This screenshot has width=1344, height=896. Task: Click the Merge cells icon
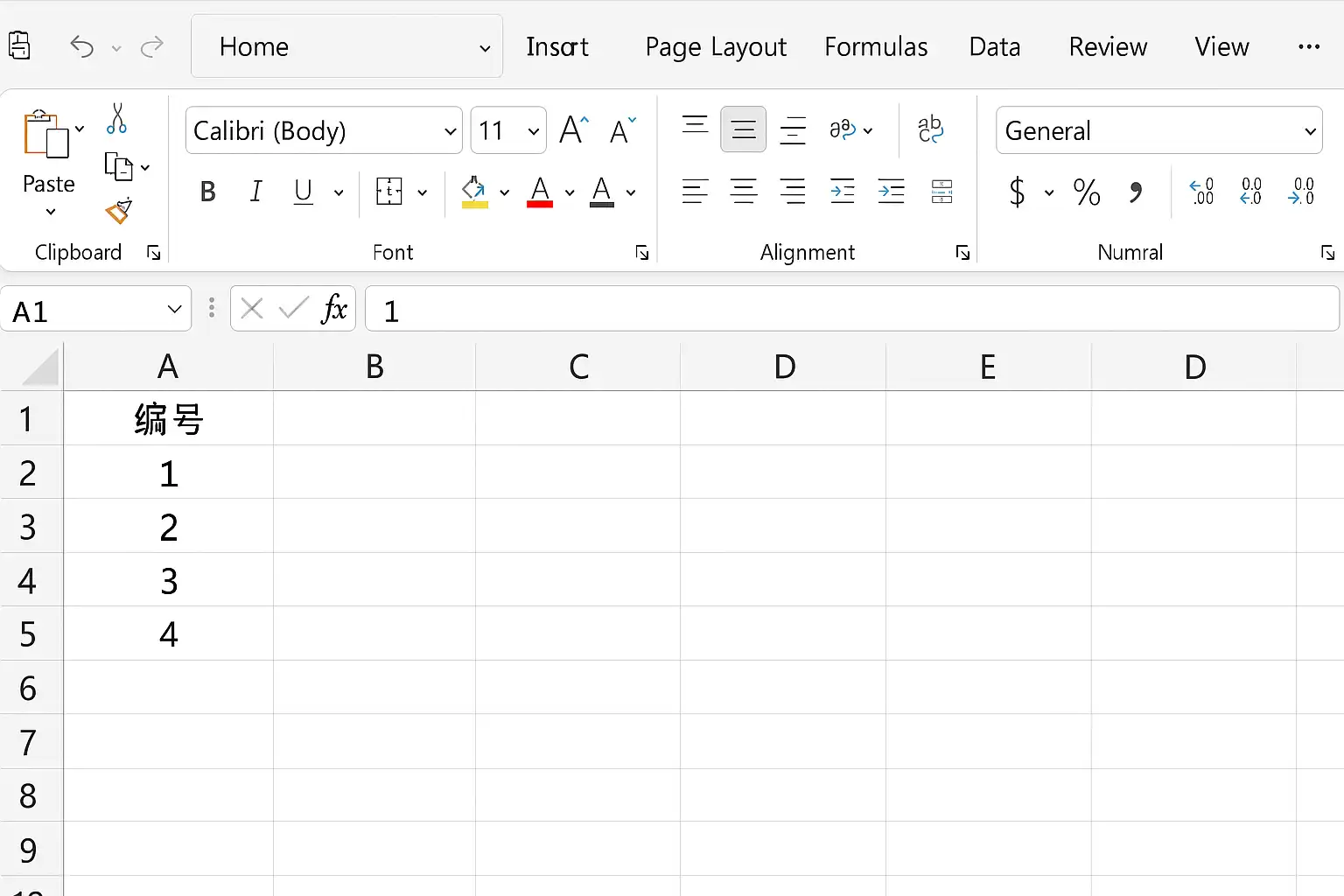pos(942,192)
